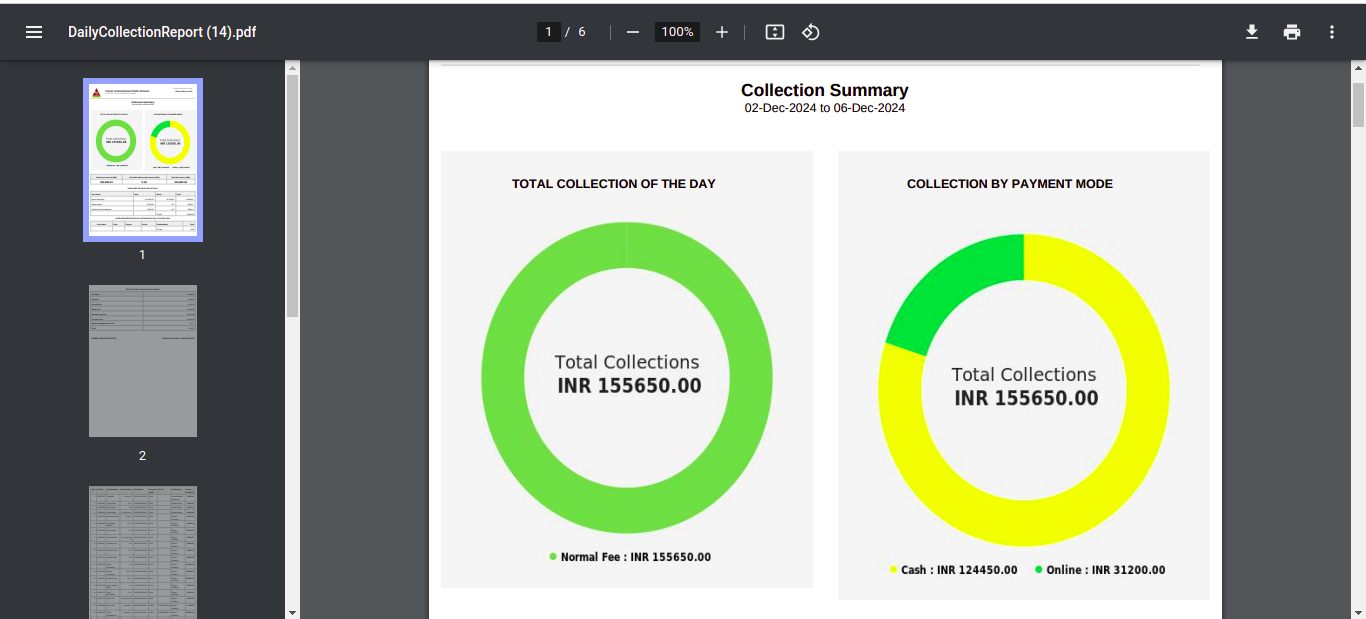Open page 2 thumbnail
The image size is (1366, 619).
[143, 361]
